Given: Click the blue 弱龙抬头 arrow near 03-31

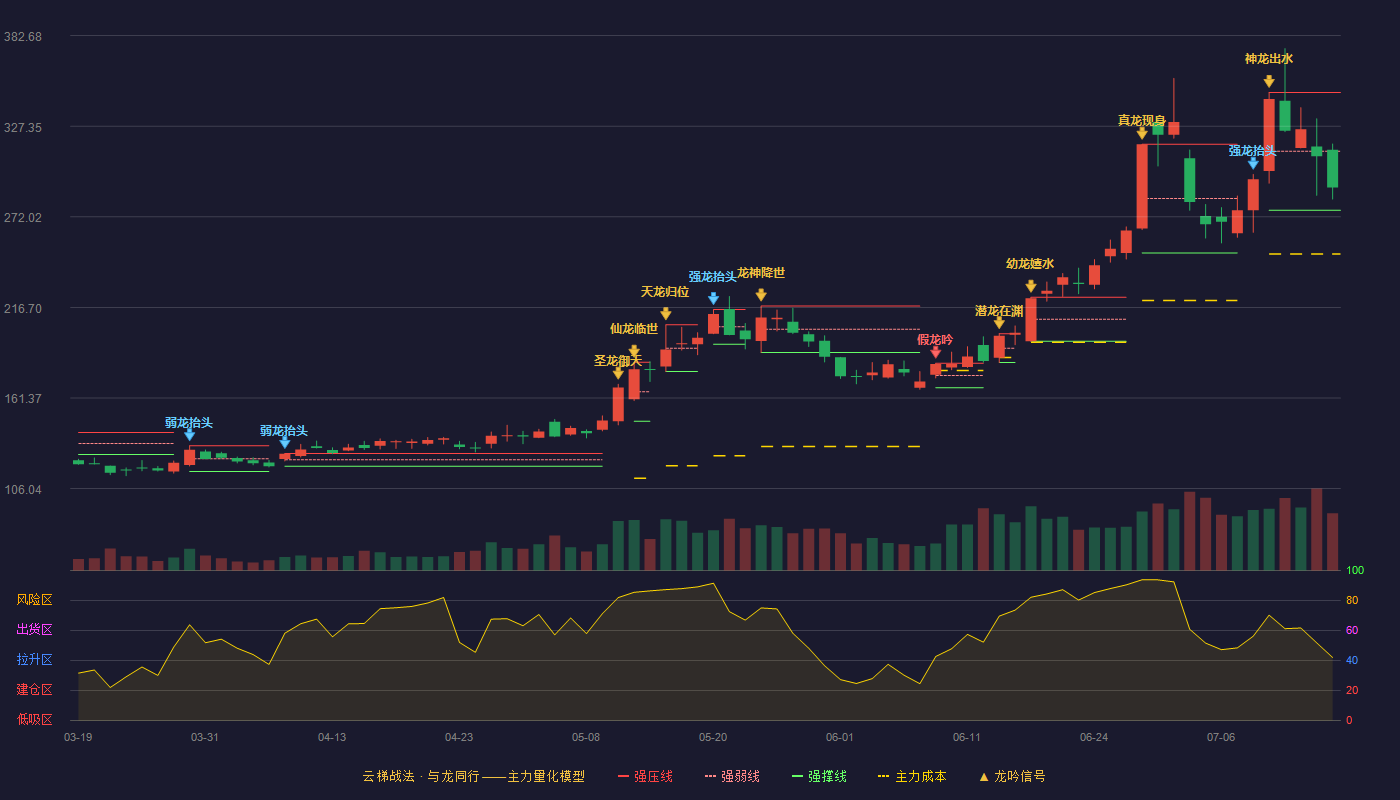Looking at the screenshot, I should [x=189, y=435].
